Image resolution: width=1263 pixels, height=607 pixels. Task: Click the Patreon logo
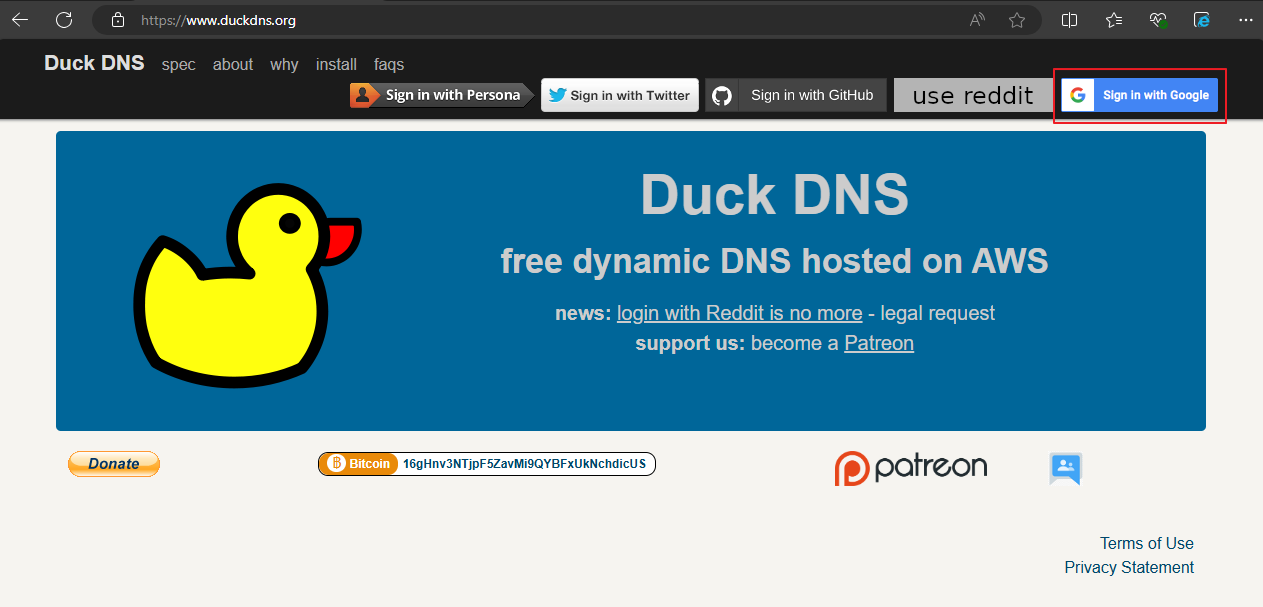click(911, 467)
